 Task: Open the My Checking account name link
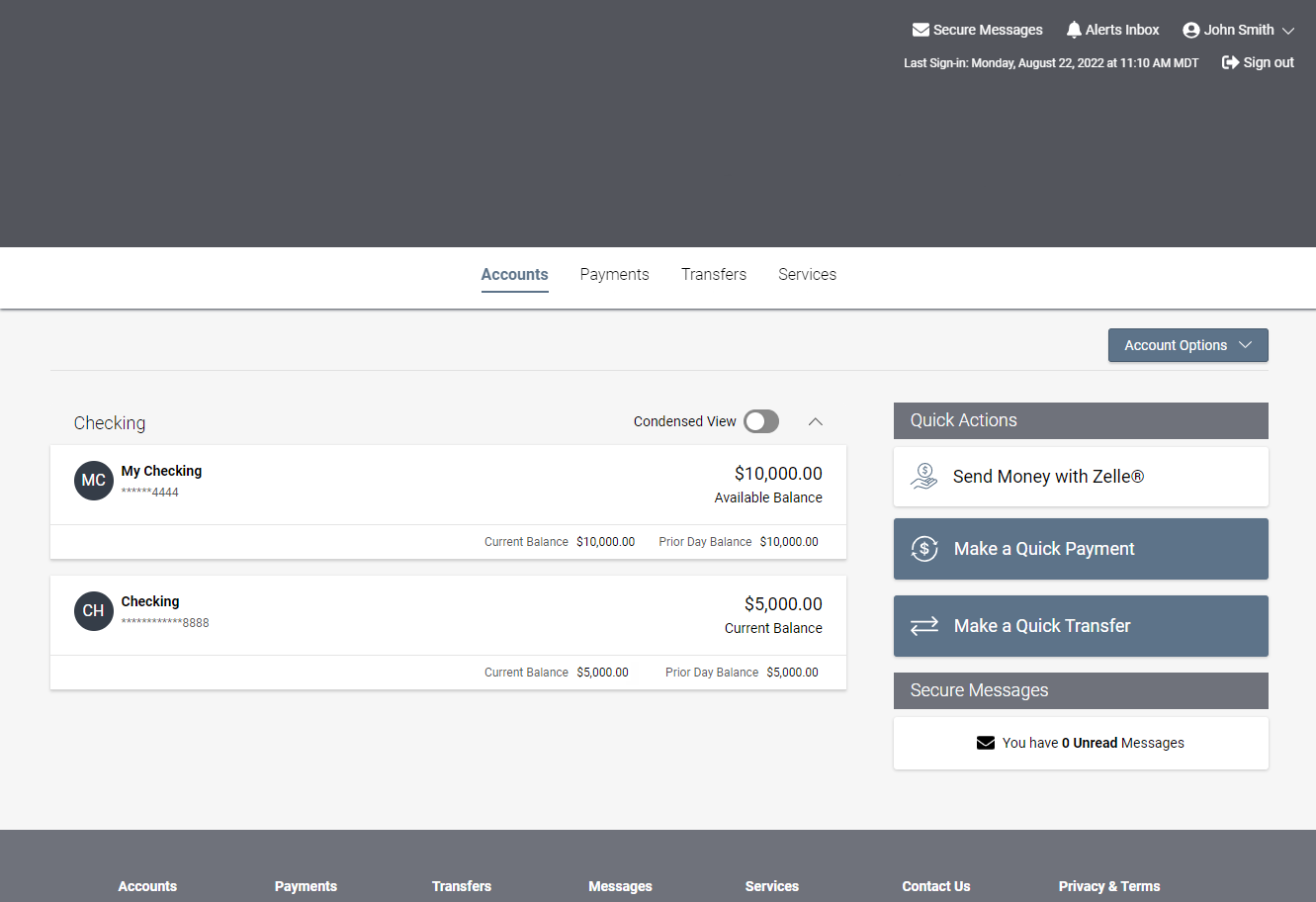coord(161,471)
